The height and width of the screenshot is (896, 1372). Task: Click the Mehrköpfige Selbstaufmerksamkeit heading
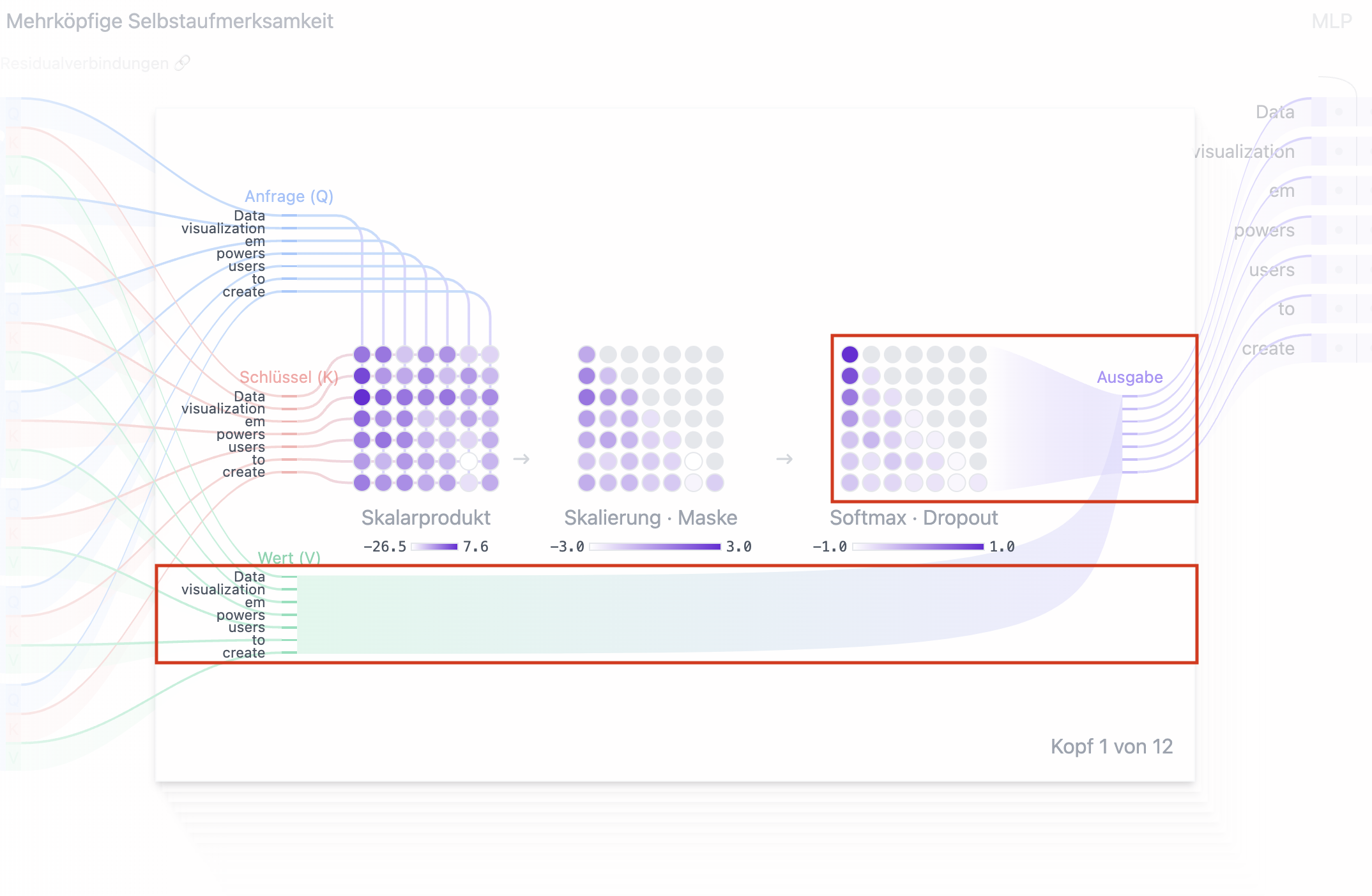pos(170,21)
